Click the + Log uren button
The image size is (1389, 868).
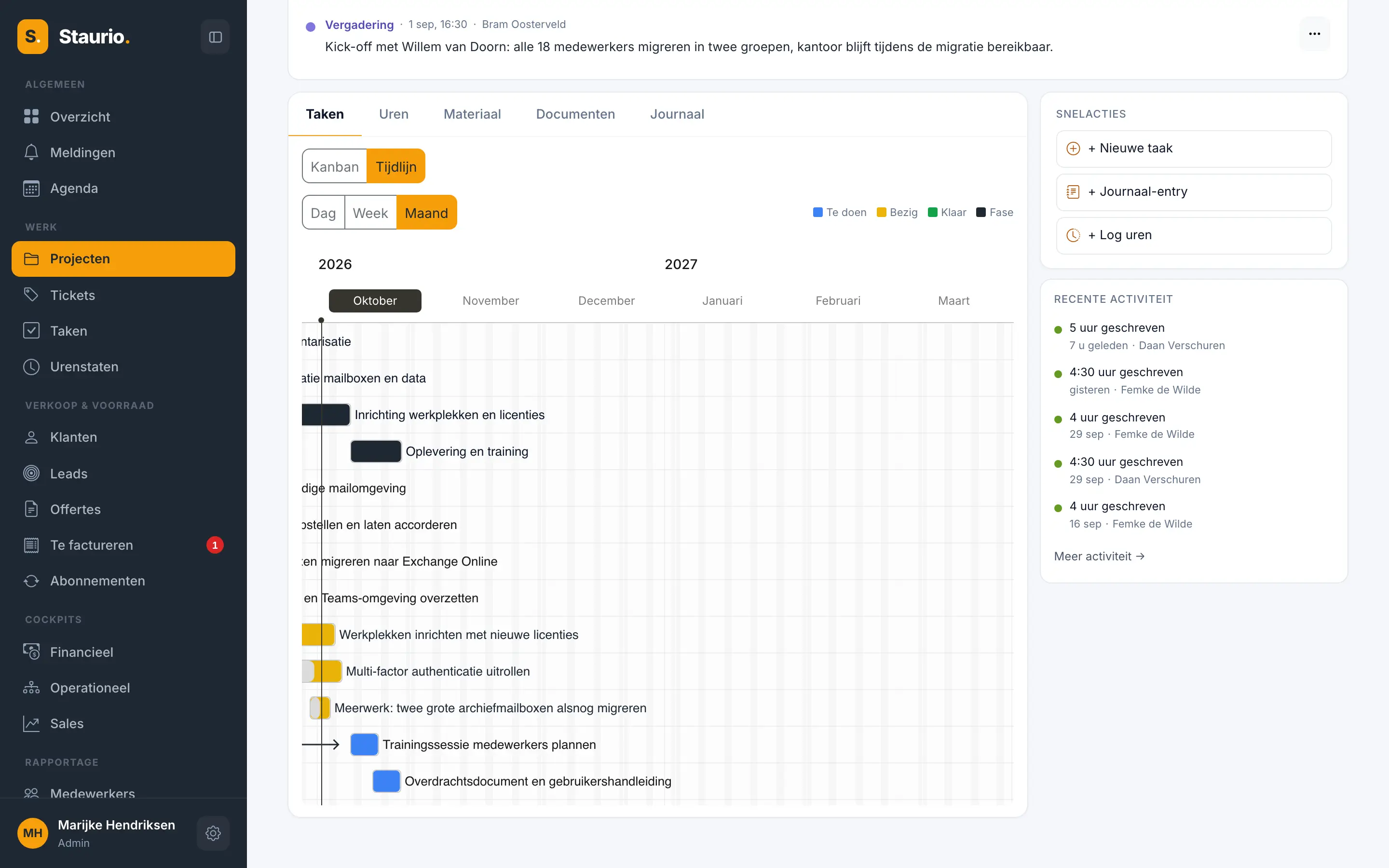(x=1194, y=235)
